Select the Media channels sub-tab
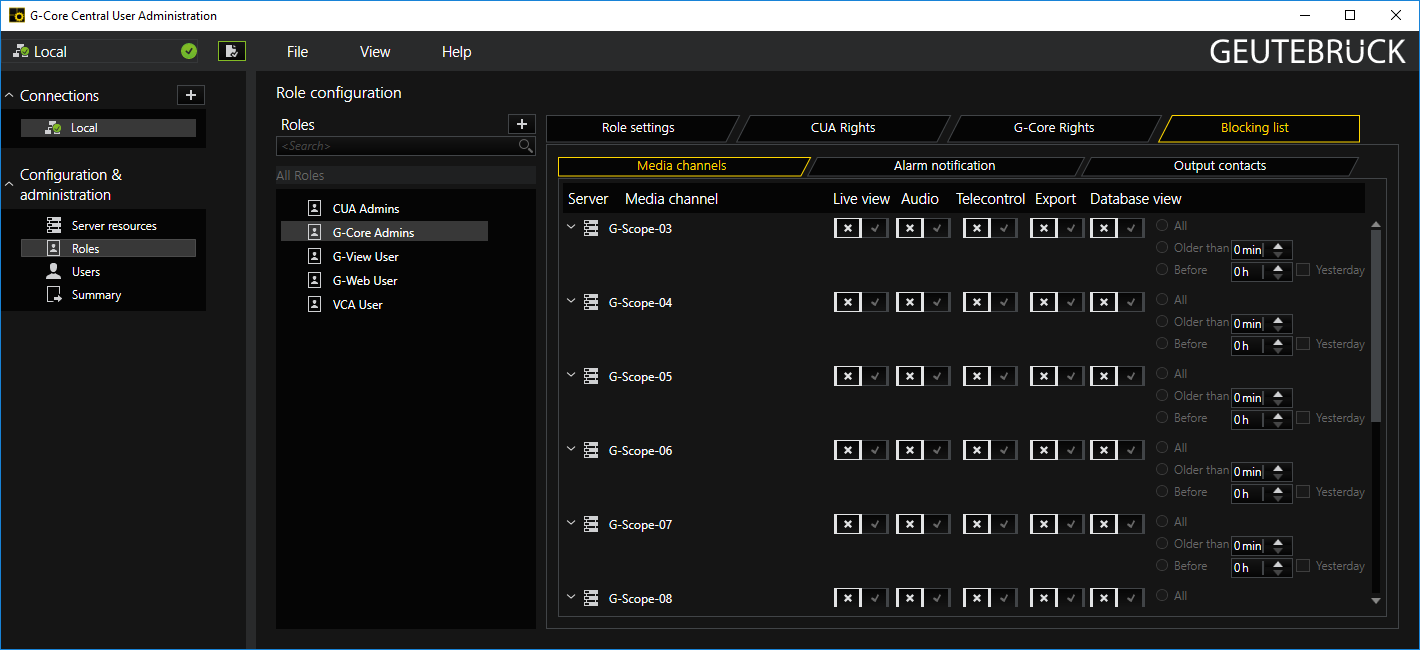1420x650 pixels. coord(682,166)
